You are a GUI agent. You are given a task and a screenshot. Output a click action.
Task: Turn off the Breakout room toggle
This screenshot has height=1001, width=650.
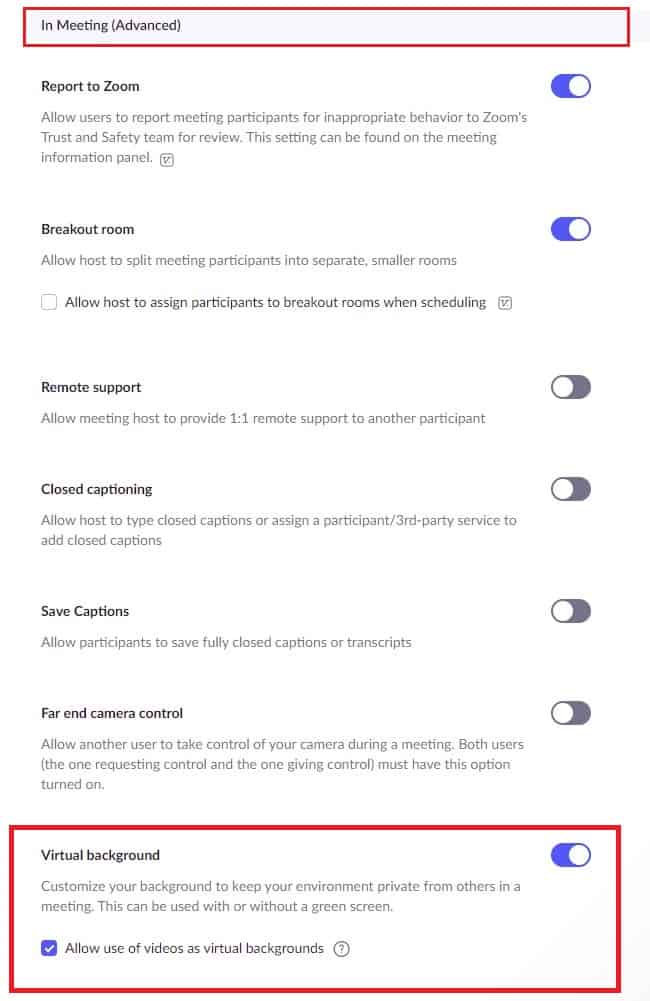(570, 229)
